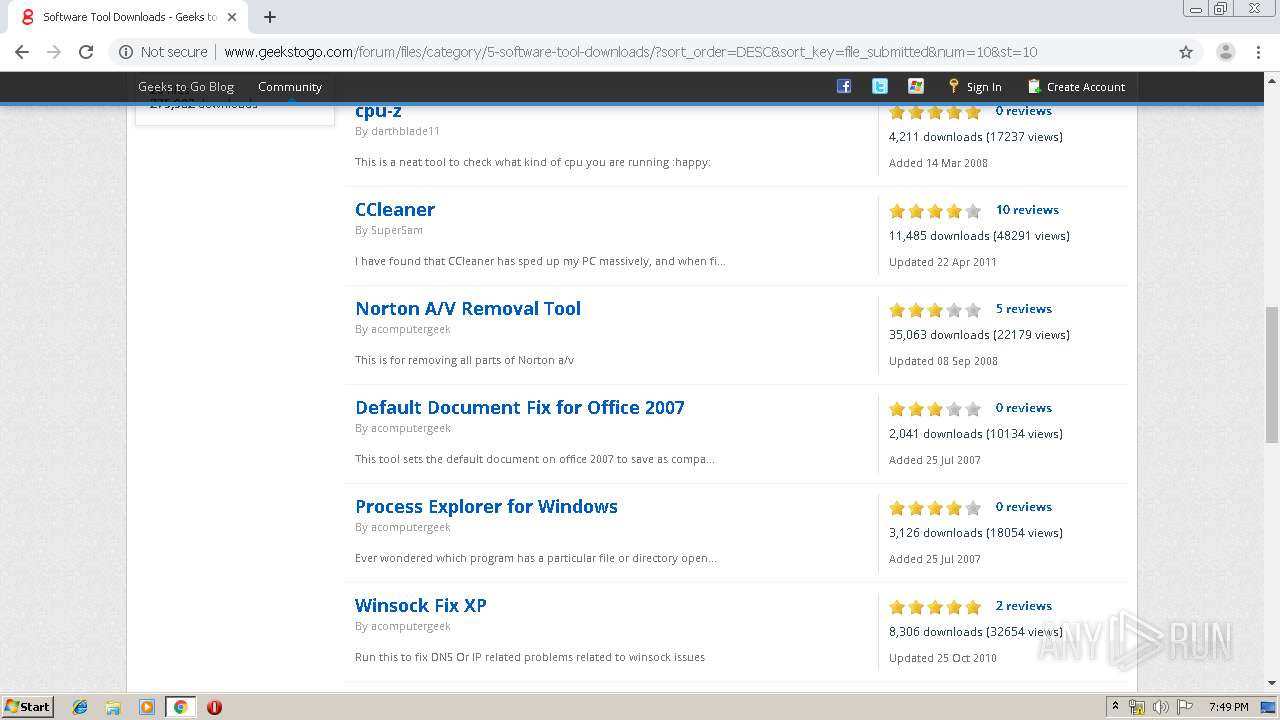Open Geeks to Go Blog menu item
The width and height of the screenshot is (1280, 720).
click(186, 87)
